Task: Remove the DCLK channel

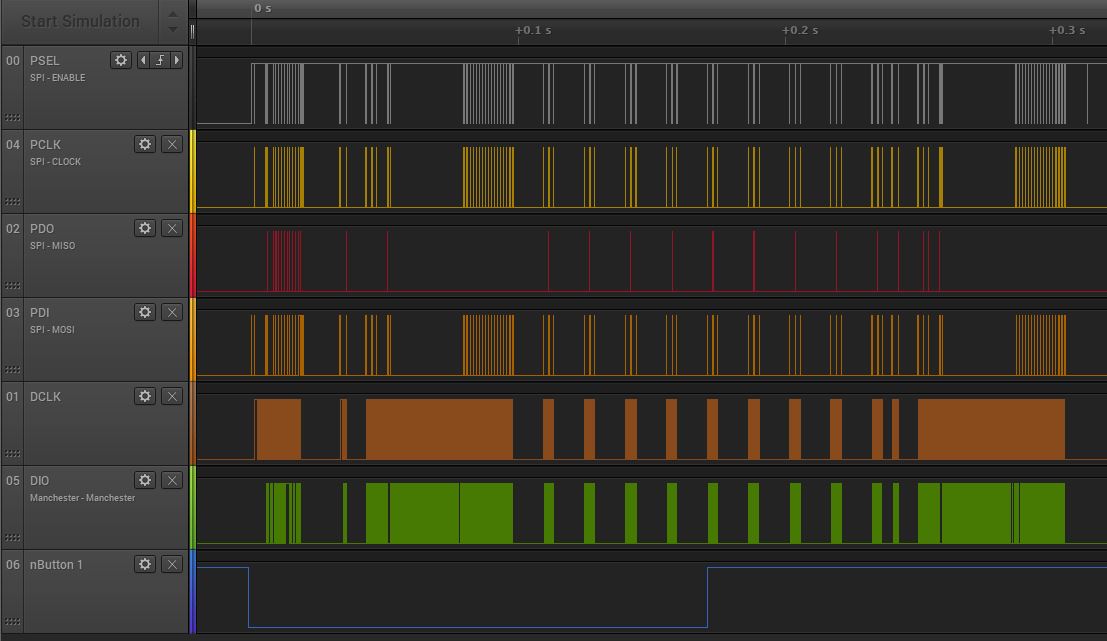Action: pyautogui.click(x=172, y=396)
